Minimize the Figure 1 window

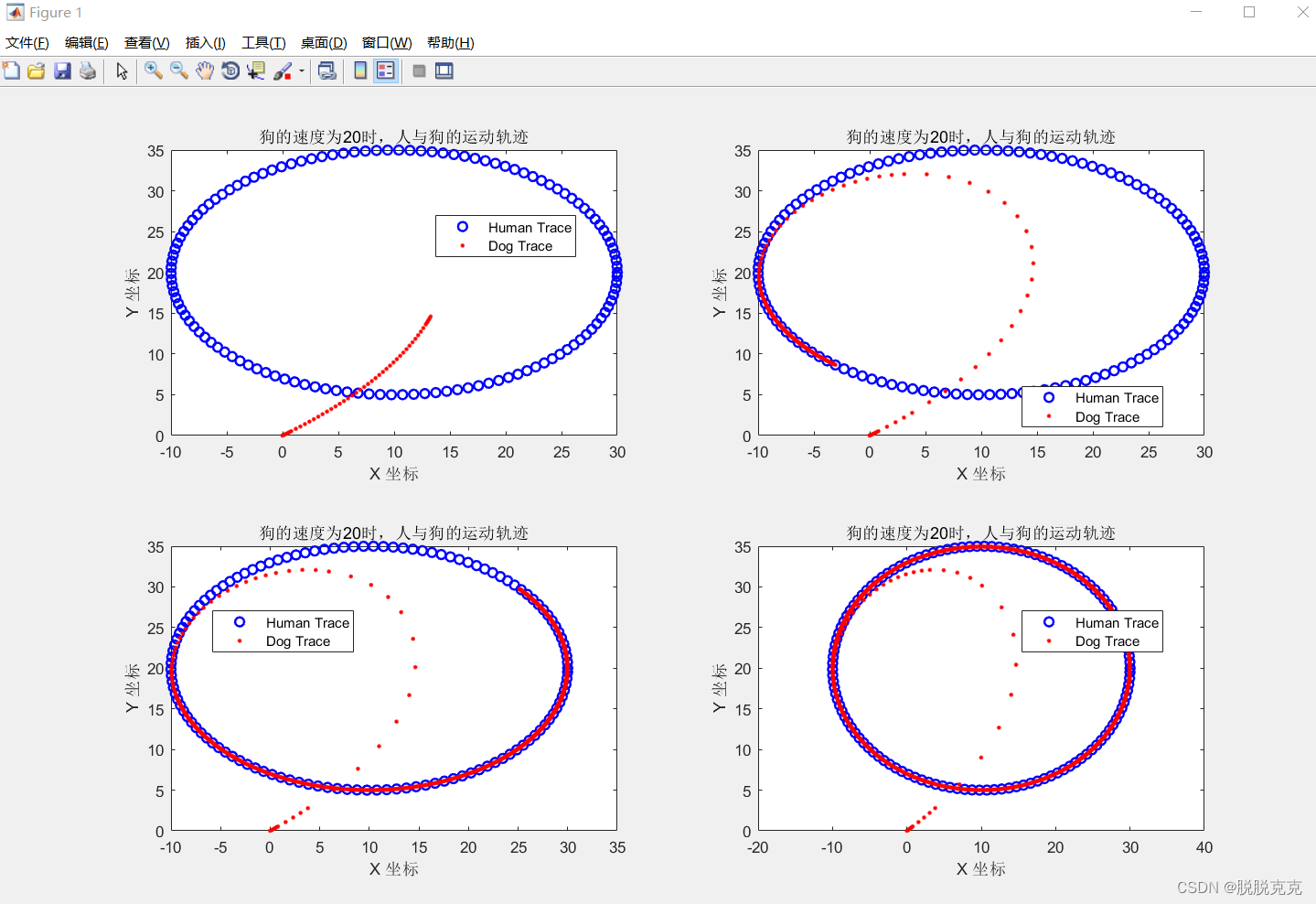click(1197, 12)
